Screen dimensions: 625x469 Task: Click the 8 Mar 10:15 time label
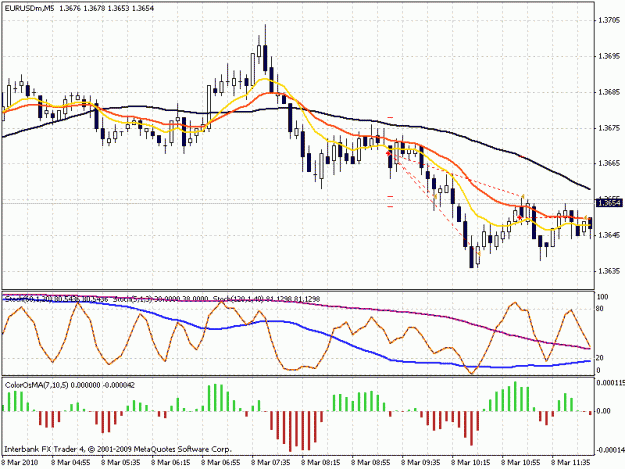coord(471,462)
